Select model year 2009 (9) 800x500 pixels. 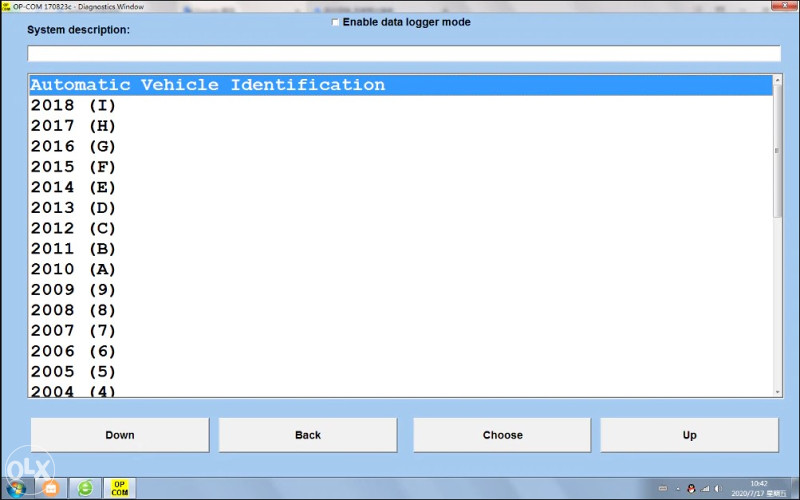(401, 290)
